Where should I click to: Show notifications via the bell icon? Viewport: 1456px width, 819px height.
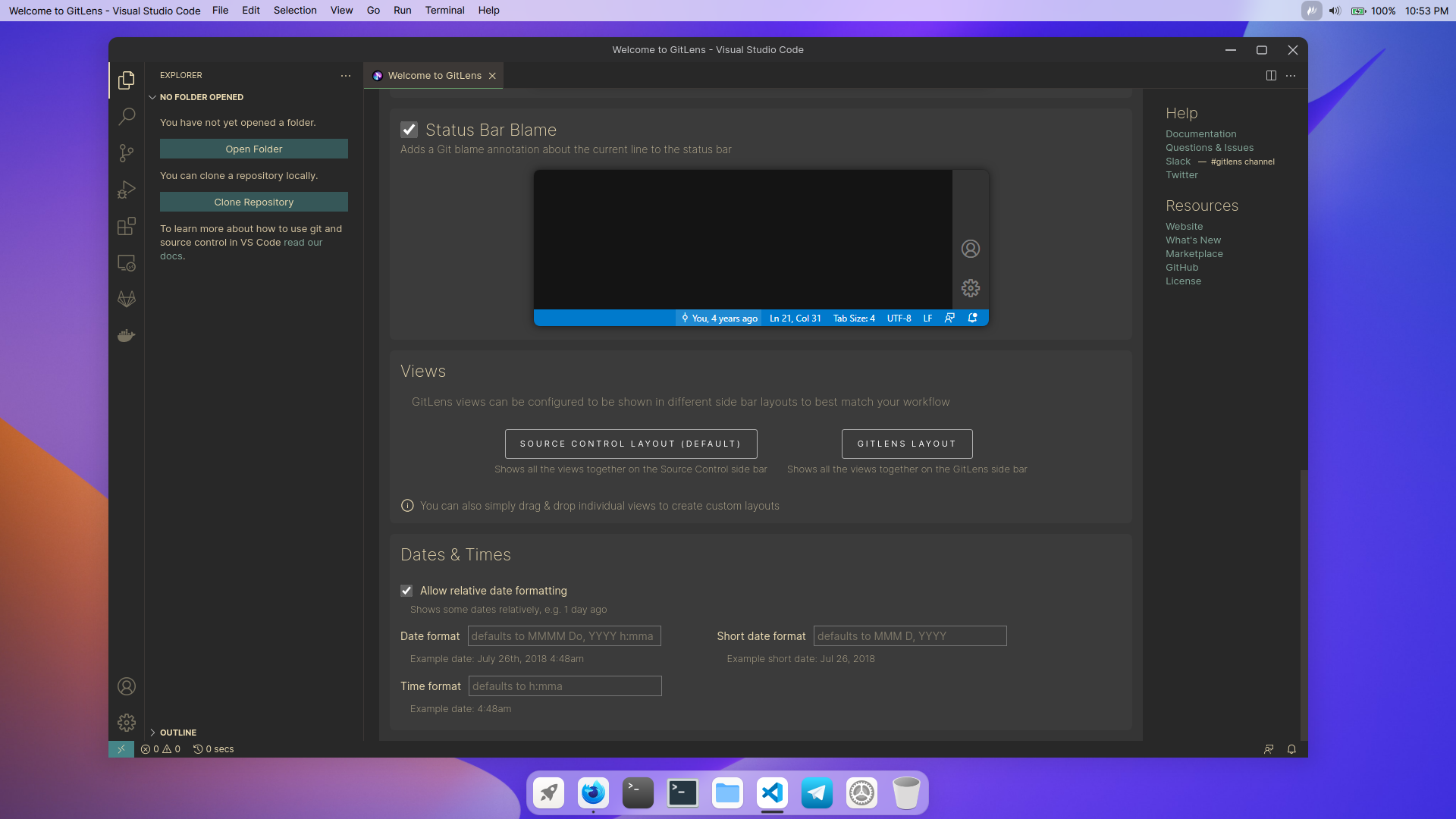tap(1291, 748)
